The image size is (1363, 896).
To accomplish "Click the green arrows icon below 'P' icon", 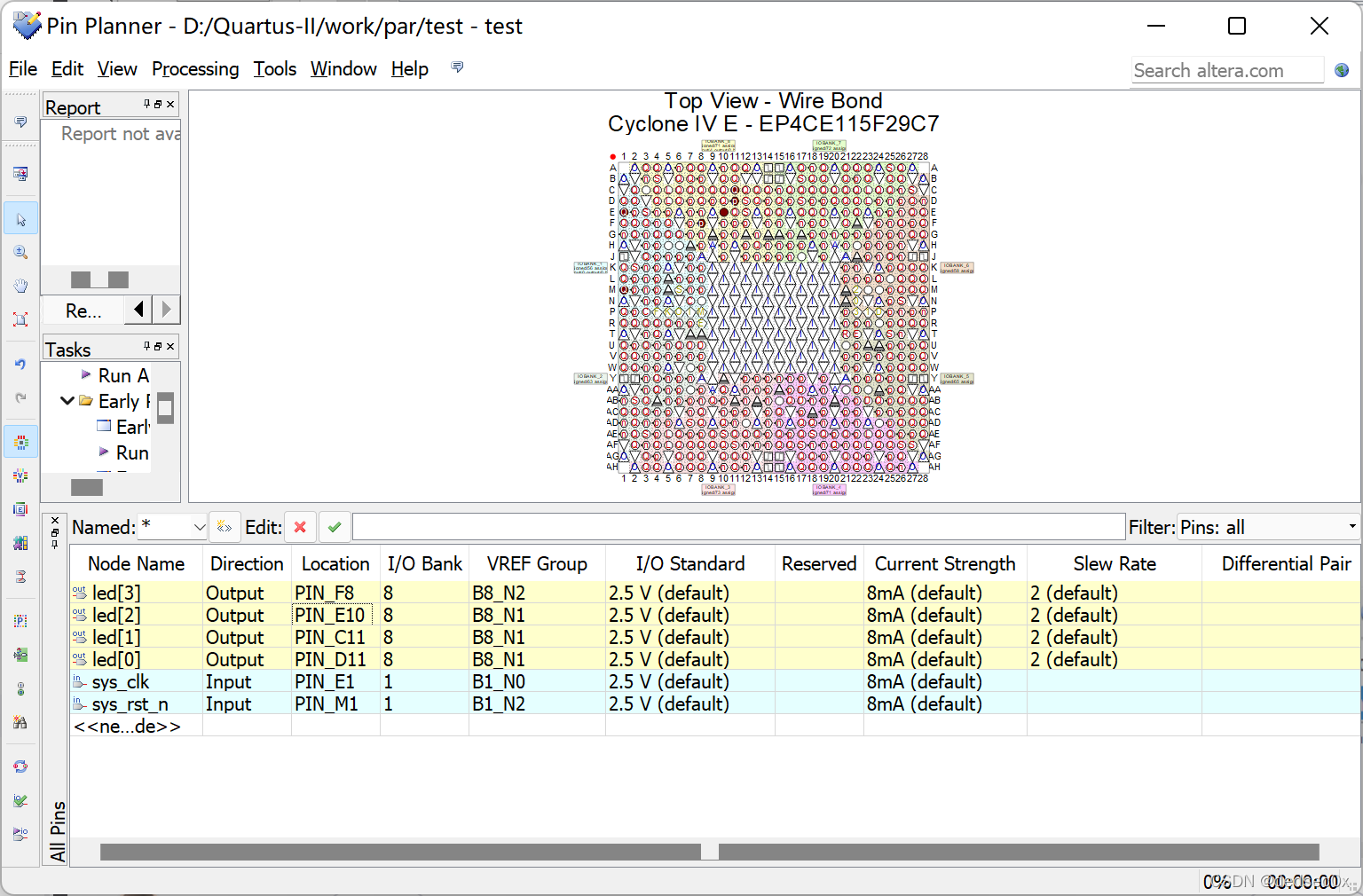I will (x=20, y=655).
